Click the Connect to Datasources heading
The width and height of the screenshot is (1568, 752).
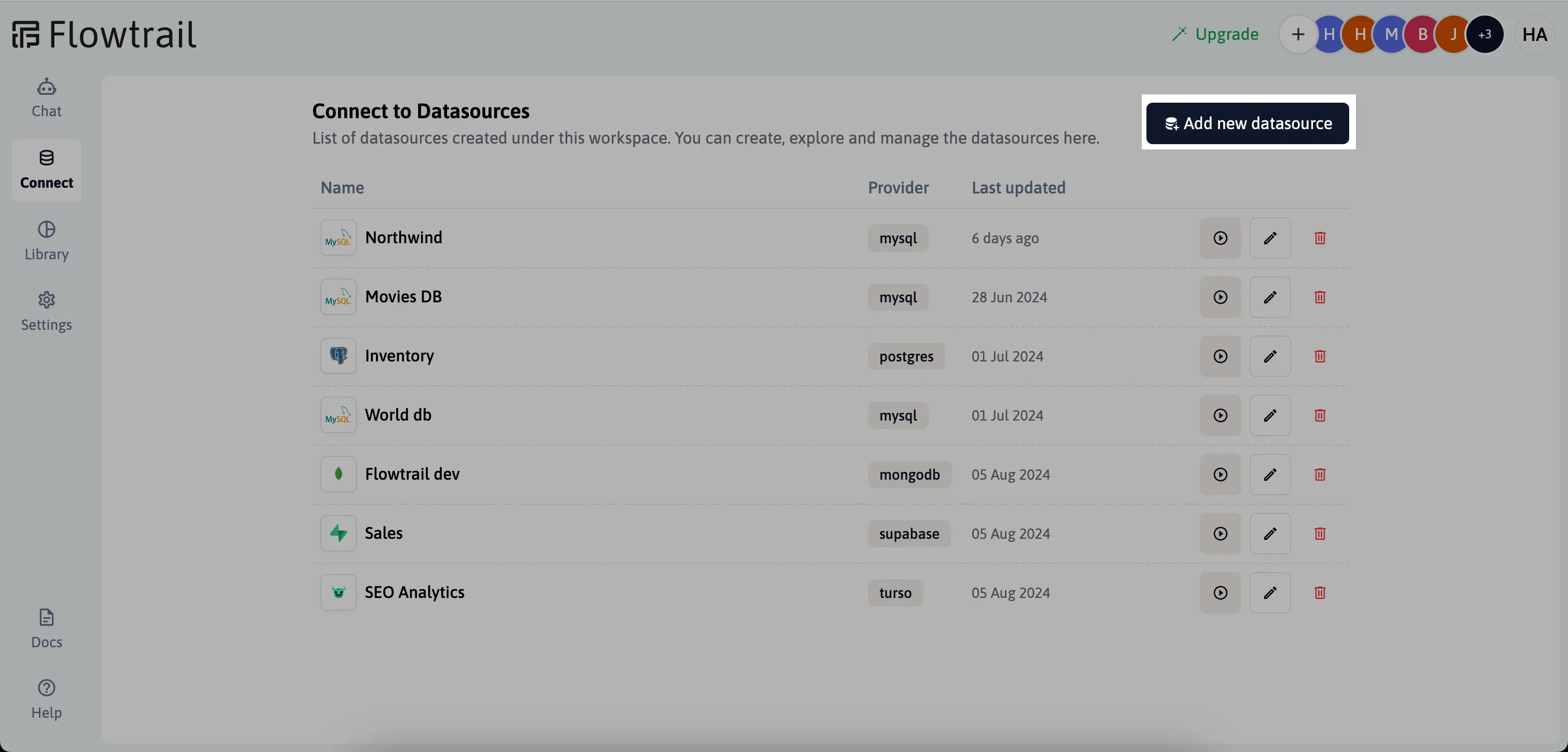[x=421, y=111]
